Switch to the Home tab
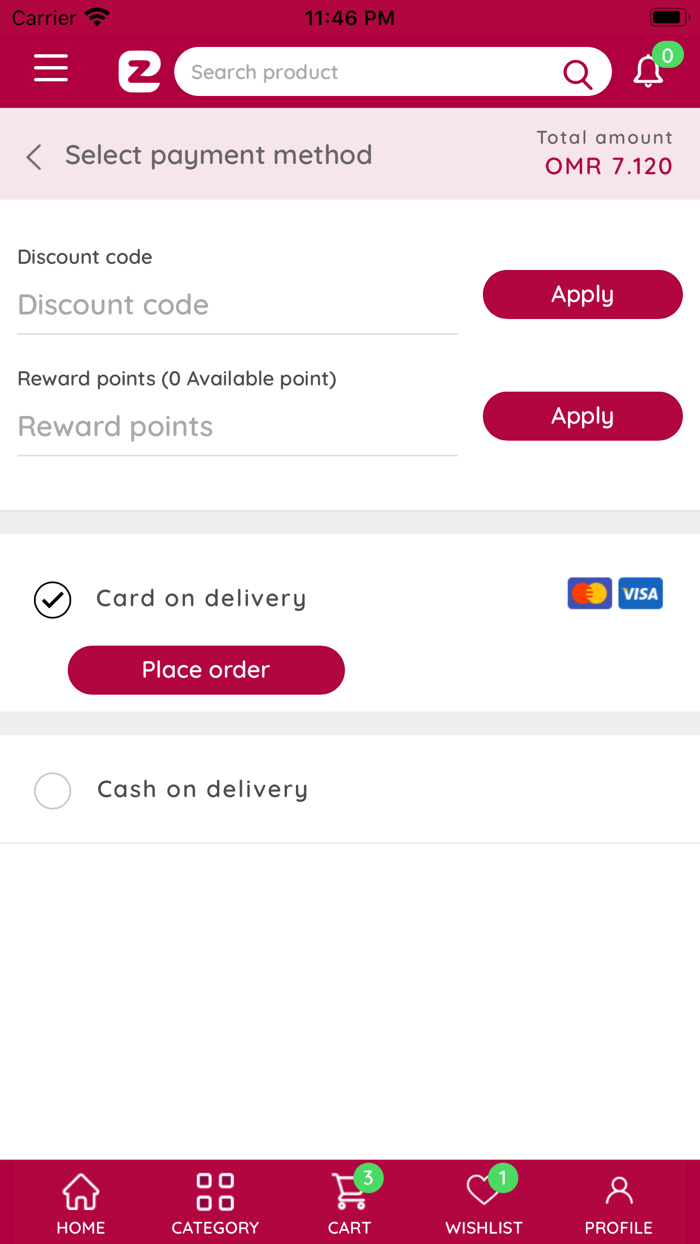The image size is (700, 1244). coord(80,1200)
